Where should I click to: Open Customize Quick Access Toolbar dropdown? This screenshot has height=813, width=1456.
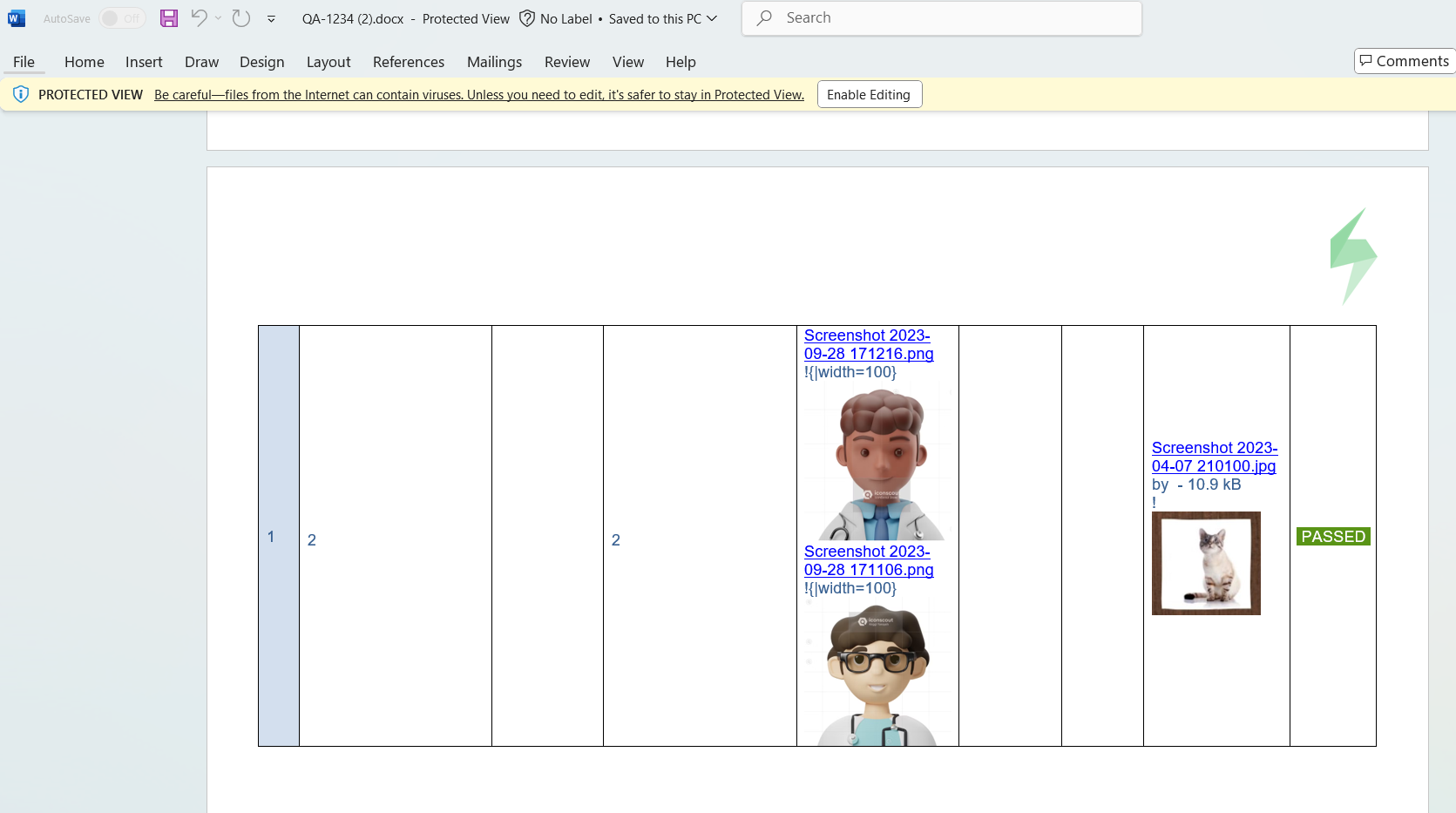(x=271, y=19)
